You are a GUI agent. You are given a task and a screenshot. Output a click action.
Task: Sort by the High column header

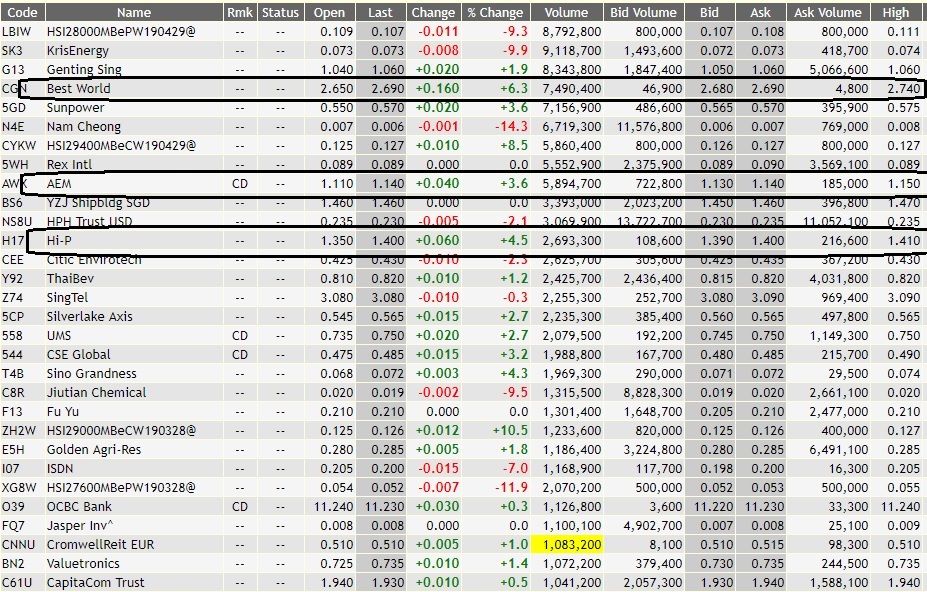pyautogui.click(x=896, y=12)
